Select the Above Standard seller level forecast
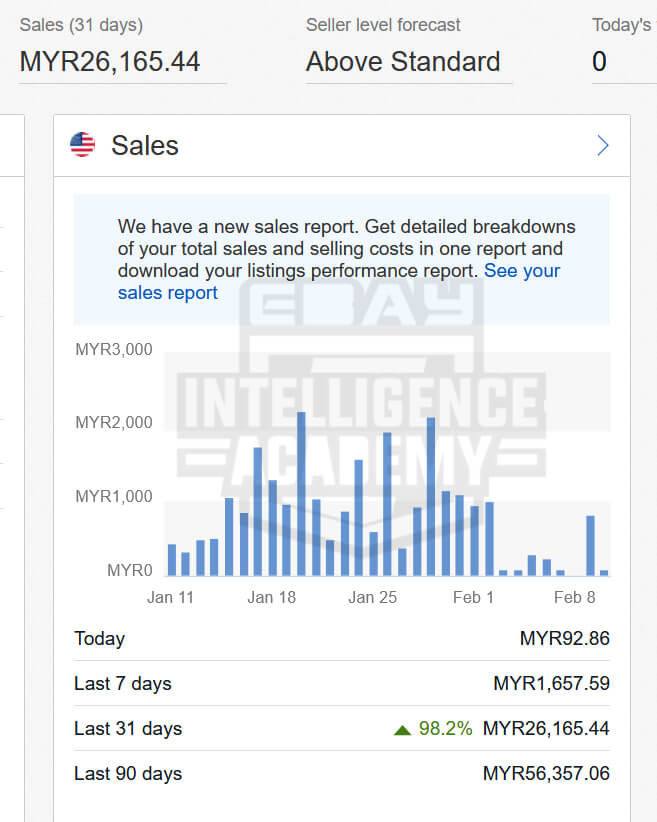Viewport: 657px width, 822px height. tap(403, 62)
